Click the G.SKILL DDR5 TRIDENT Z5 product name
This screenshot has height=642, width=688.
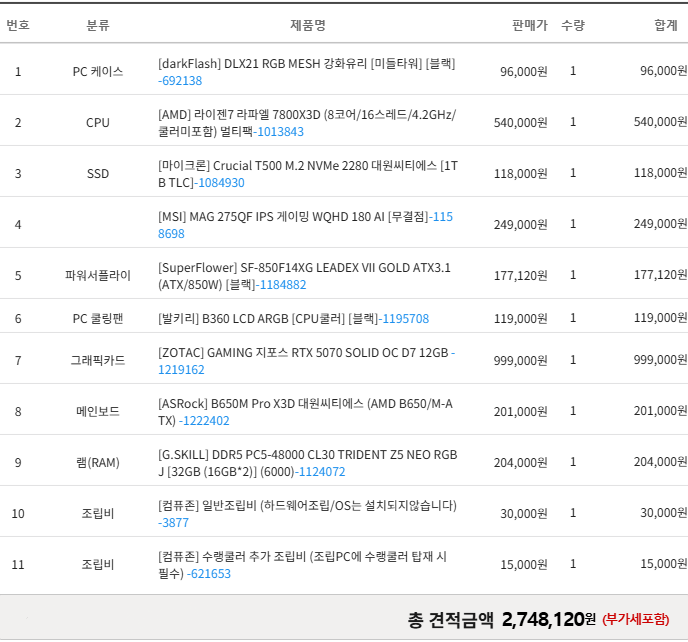coord(308,463)
